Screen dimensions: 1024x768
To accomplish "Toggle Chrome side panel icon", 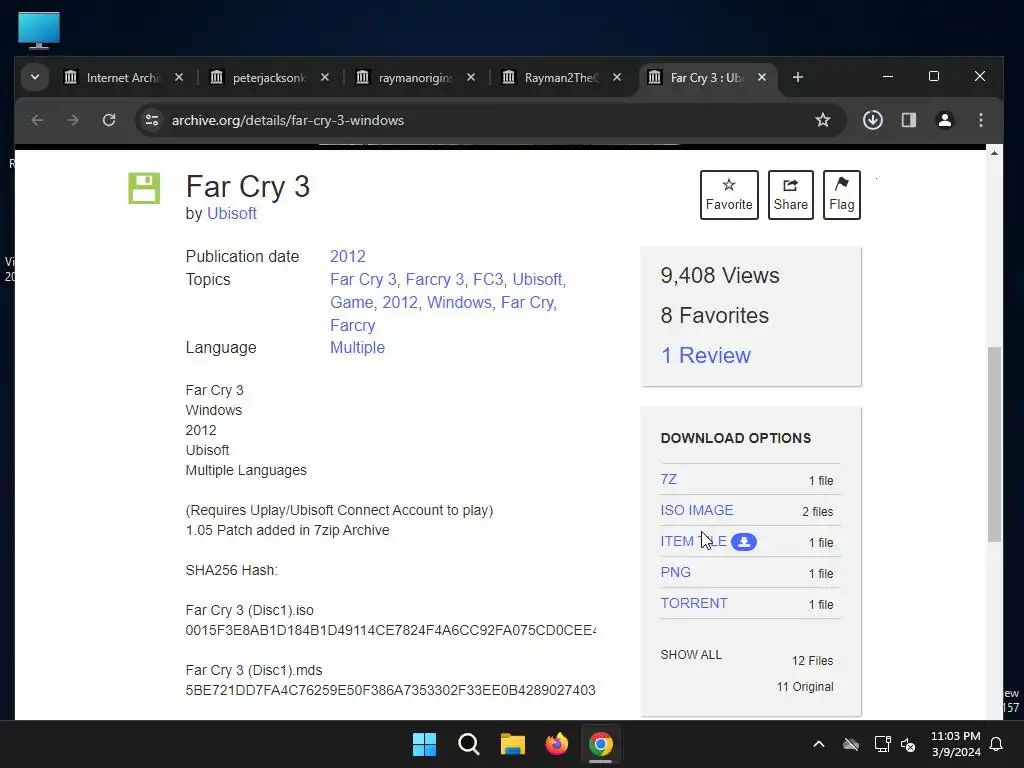I will tap(908, 120).
